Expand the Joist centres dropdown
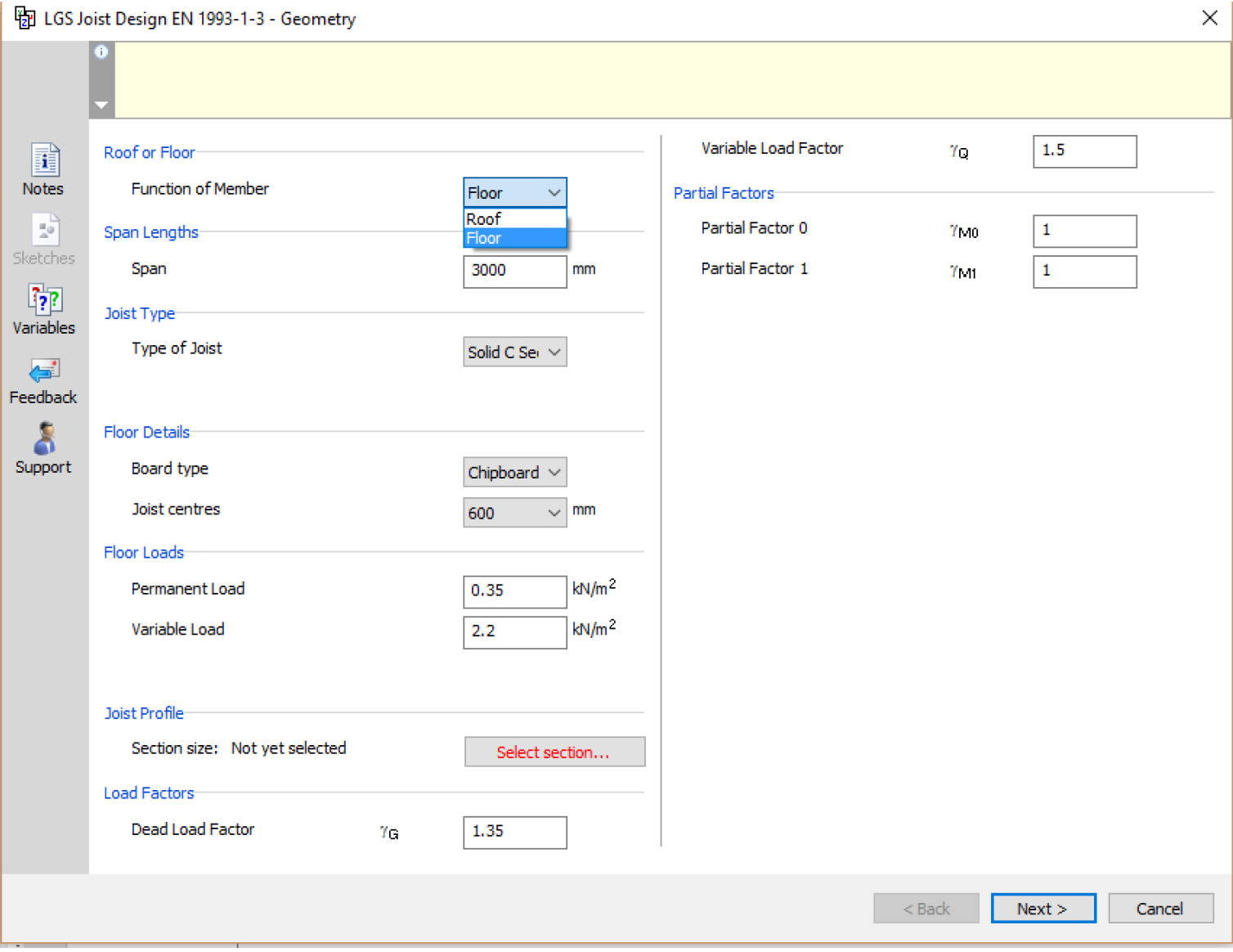This screenshot has width=1233, height=952. coord(514,513)
